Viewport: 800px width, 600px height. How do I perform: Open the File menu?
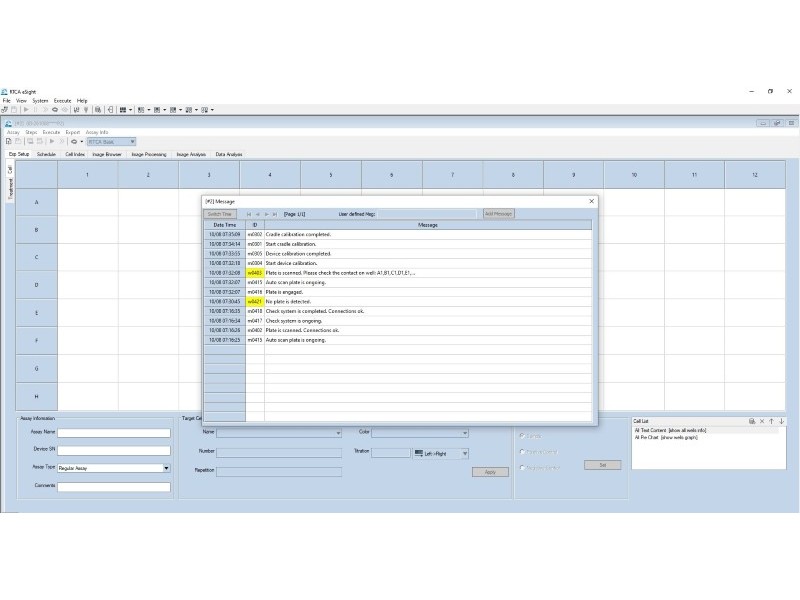7,101
